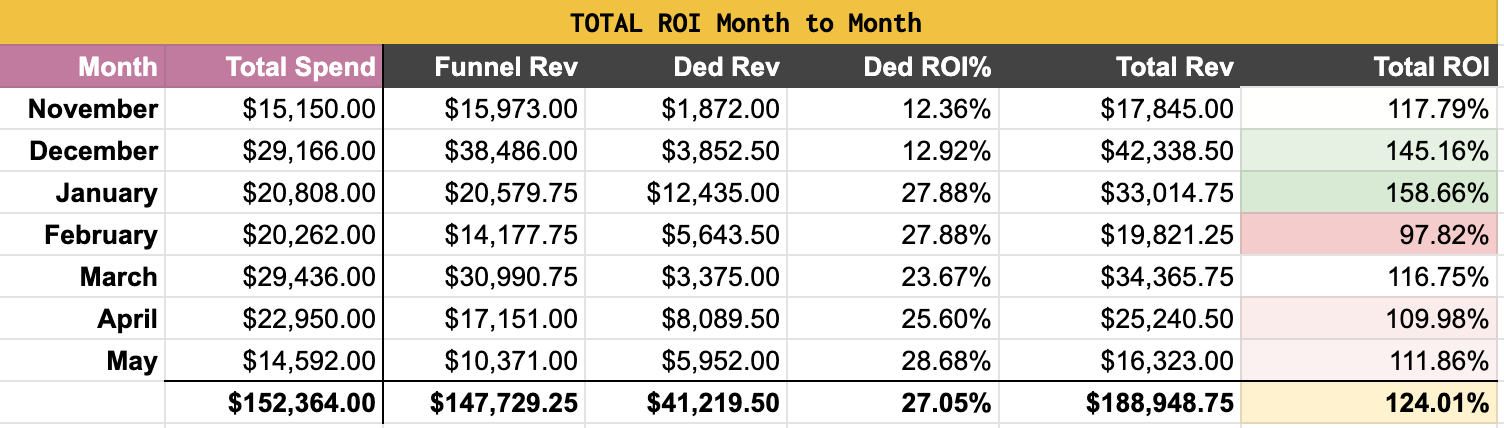Viewport: 1504px width, 428px height.
Task: Click the Ded ROI% column header
Action: tap(893, 66)
